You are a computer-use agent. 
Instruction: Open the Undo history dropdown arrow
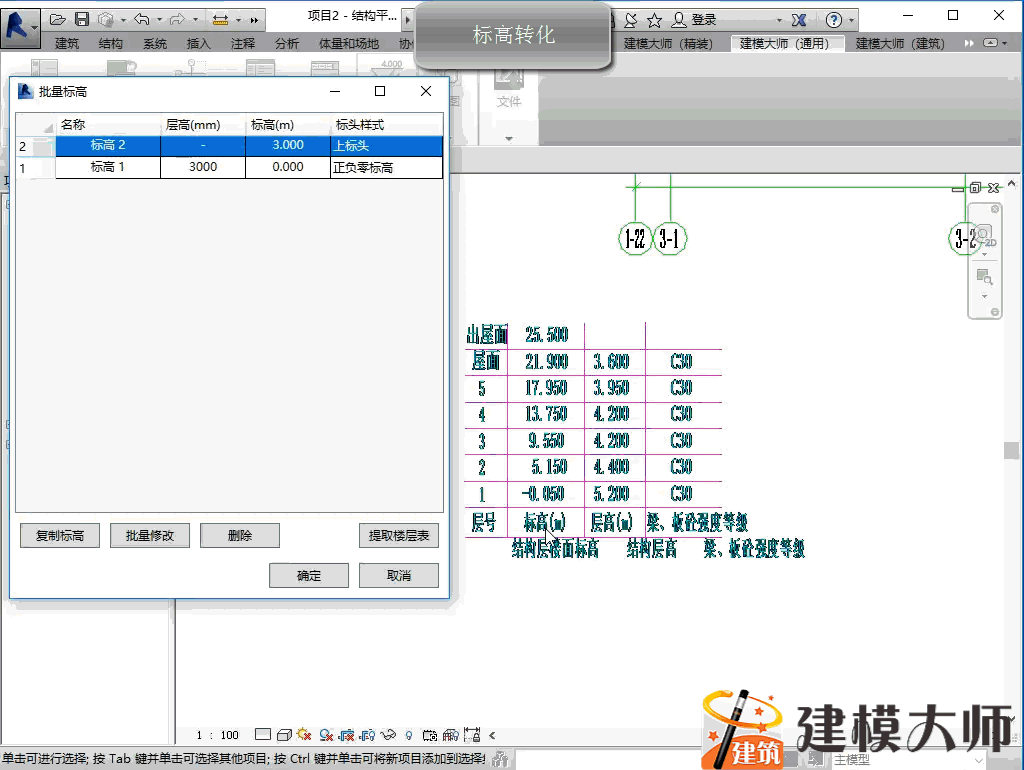[x=159, y=20]
